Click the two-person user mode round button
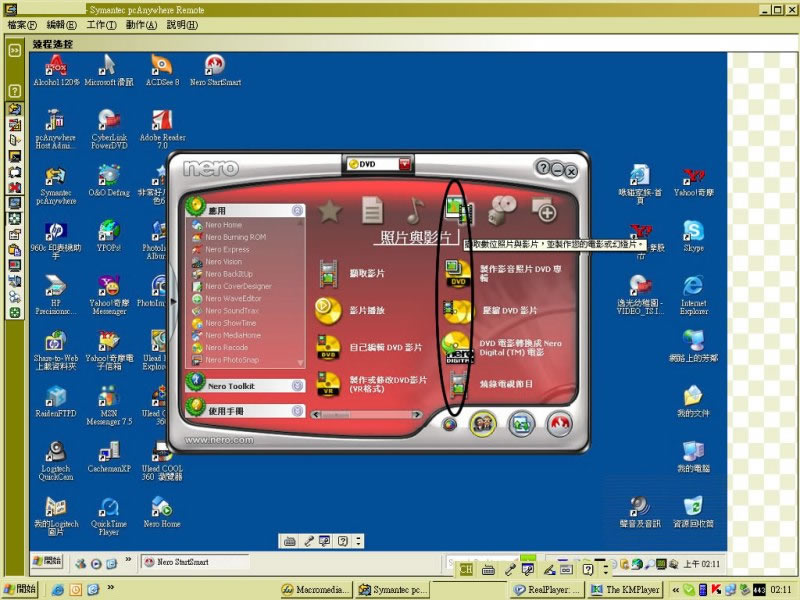Screen dimensions: 800x600 point(483,424)
